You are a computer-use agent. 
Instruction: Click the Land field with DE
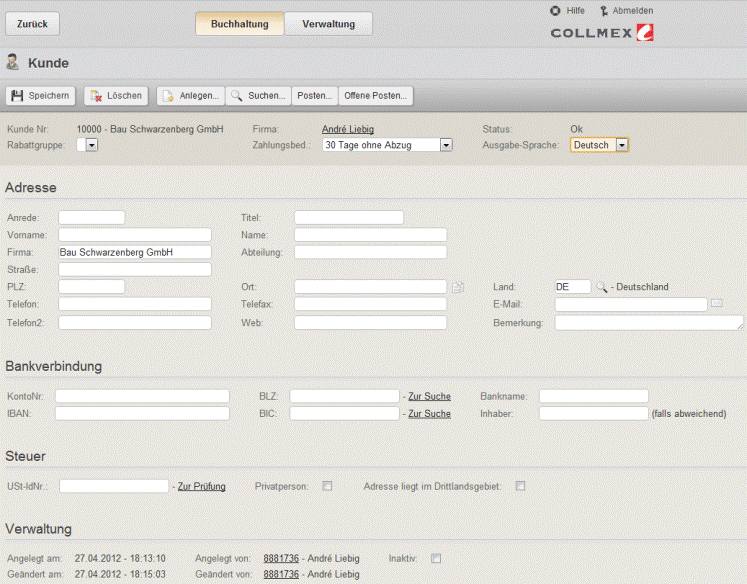[x=573, y=287]
